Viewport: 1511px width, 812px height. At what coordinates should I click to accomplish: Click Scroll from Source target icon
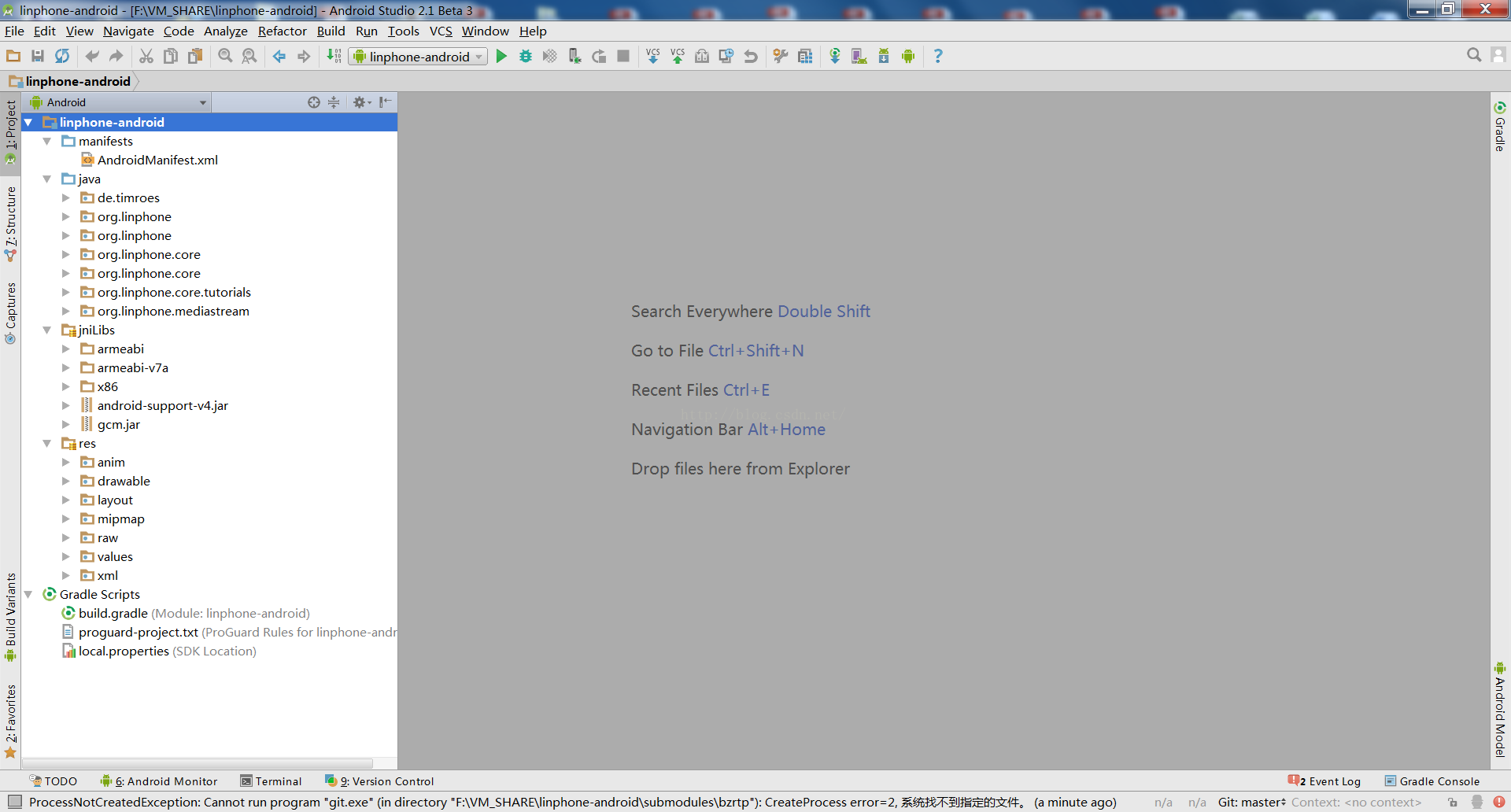pyautogui.click(x=314, y=102)
